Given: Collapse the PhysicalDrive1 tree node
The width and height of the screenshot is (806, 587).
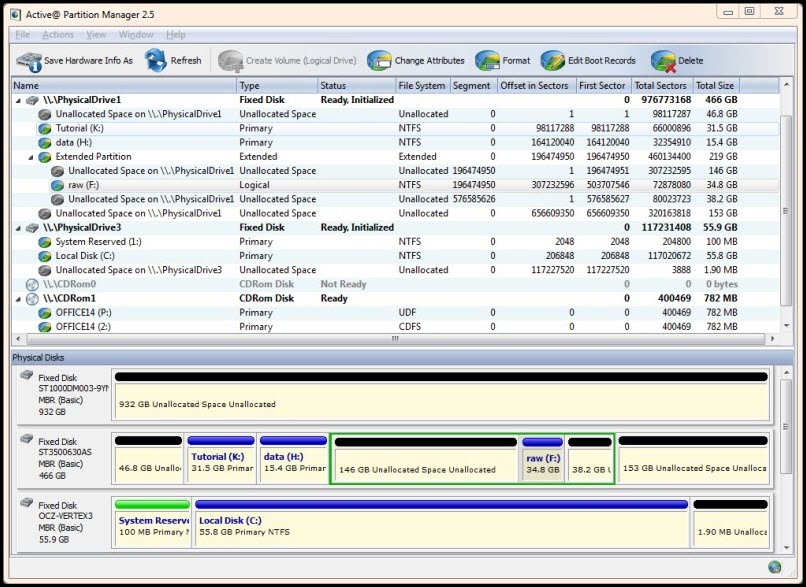Looking at the screenshot, I should click(x=19, y=101).
